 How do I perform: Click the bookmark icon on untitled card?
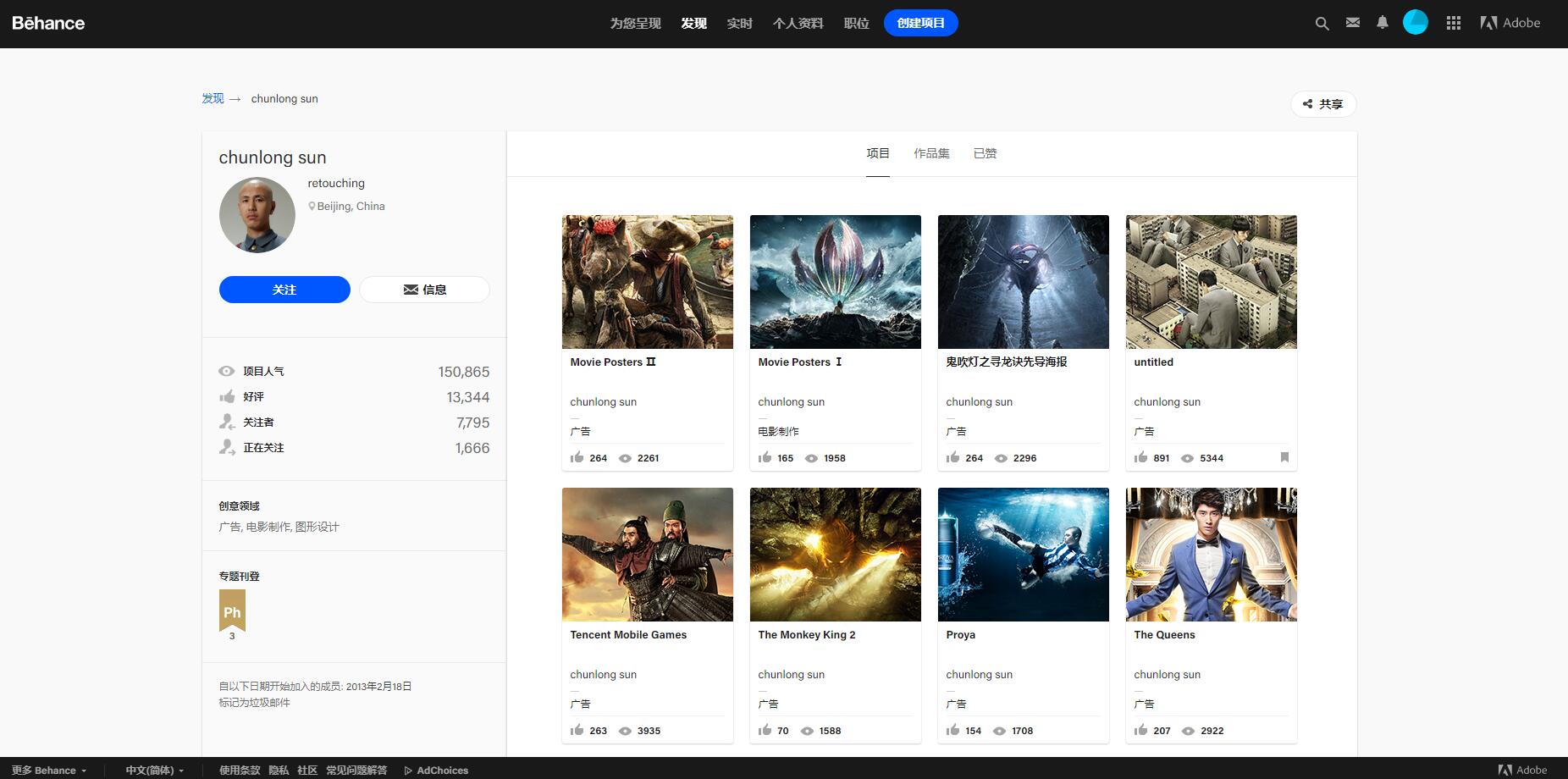[x=1284, y=457]
